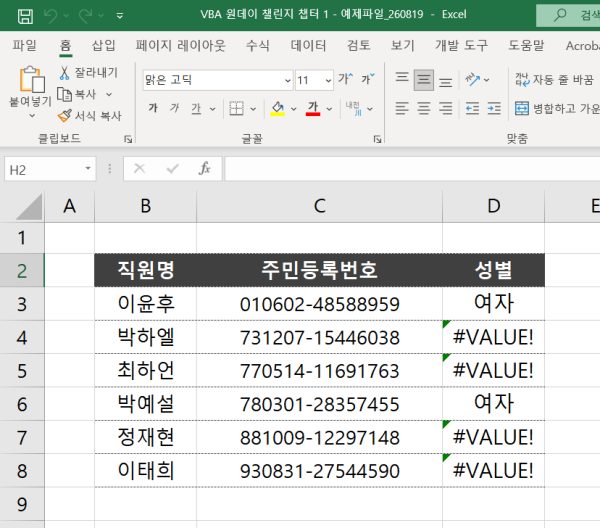The image size is (600, 528).
Task: Expand the font color dropdown arrow
Action: click(329, 109)
